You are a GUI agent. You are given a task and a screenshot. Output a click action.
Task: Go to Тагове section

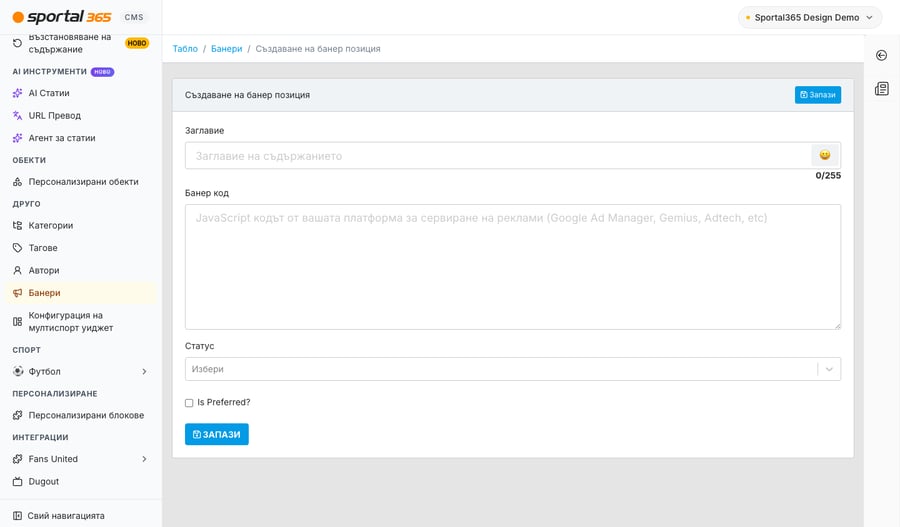[x=80, y=248]
